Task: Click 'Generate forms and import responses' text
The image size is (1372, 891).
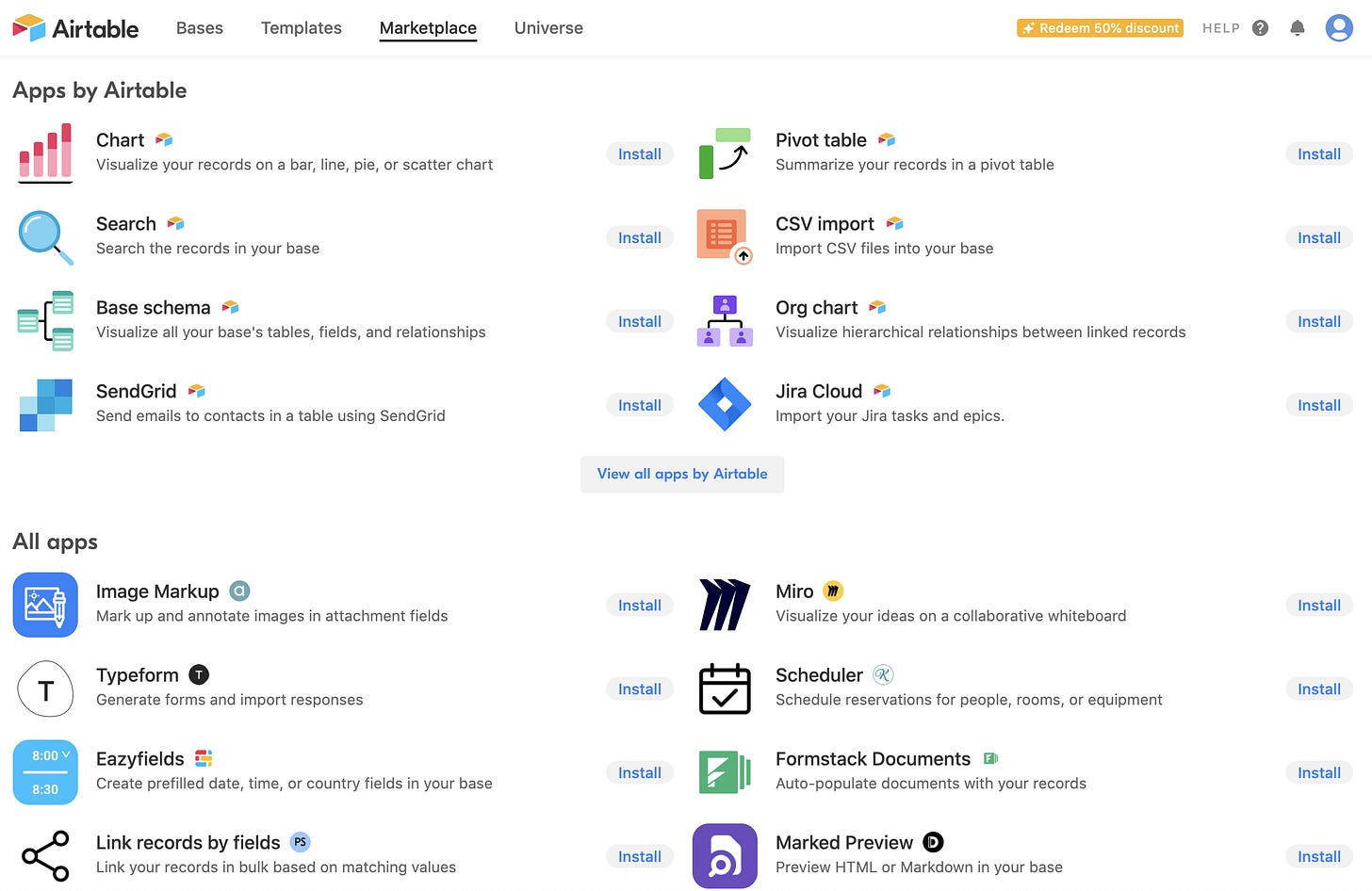Action: 229,700
